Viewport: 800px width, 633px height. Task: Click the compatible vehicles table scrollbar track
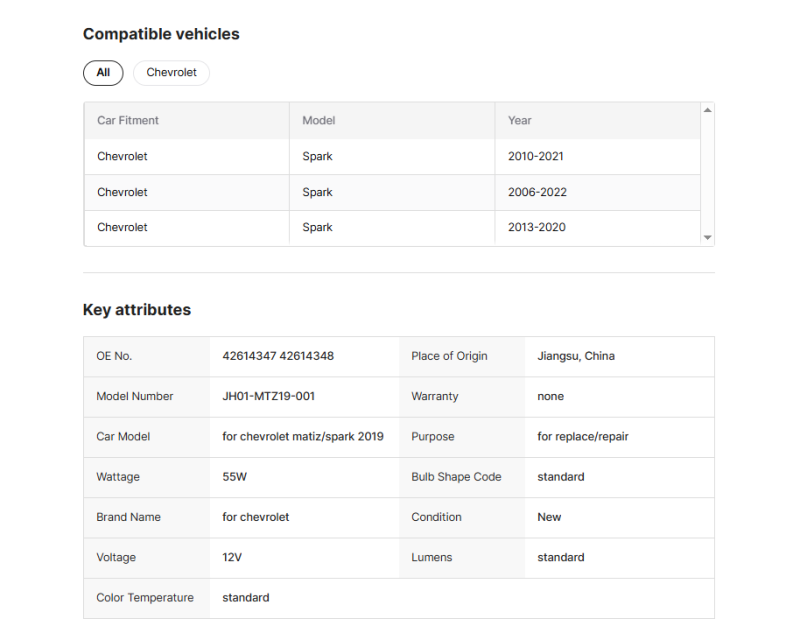[x=707, y=175]
